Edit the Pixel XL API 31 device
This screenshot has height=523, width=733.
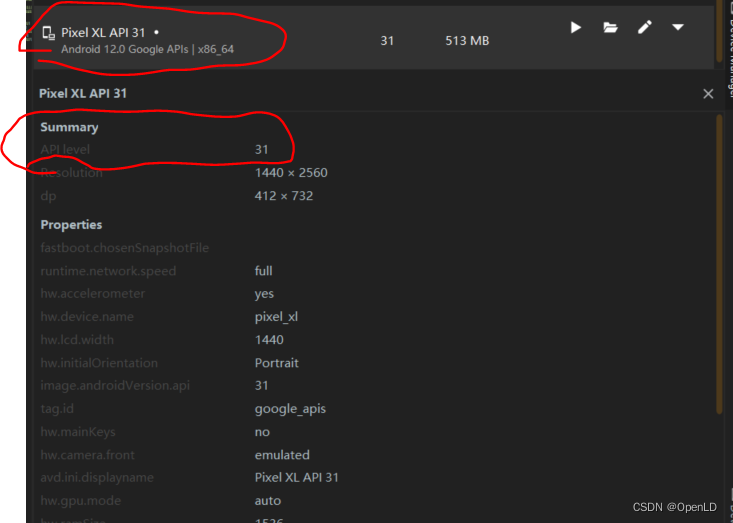coord(645,27)
